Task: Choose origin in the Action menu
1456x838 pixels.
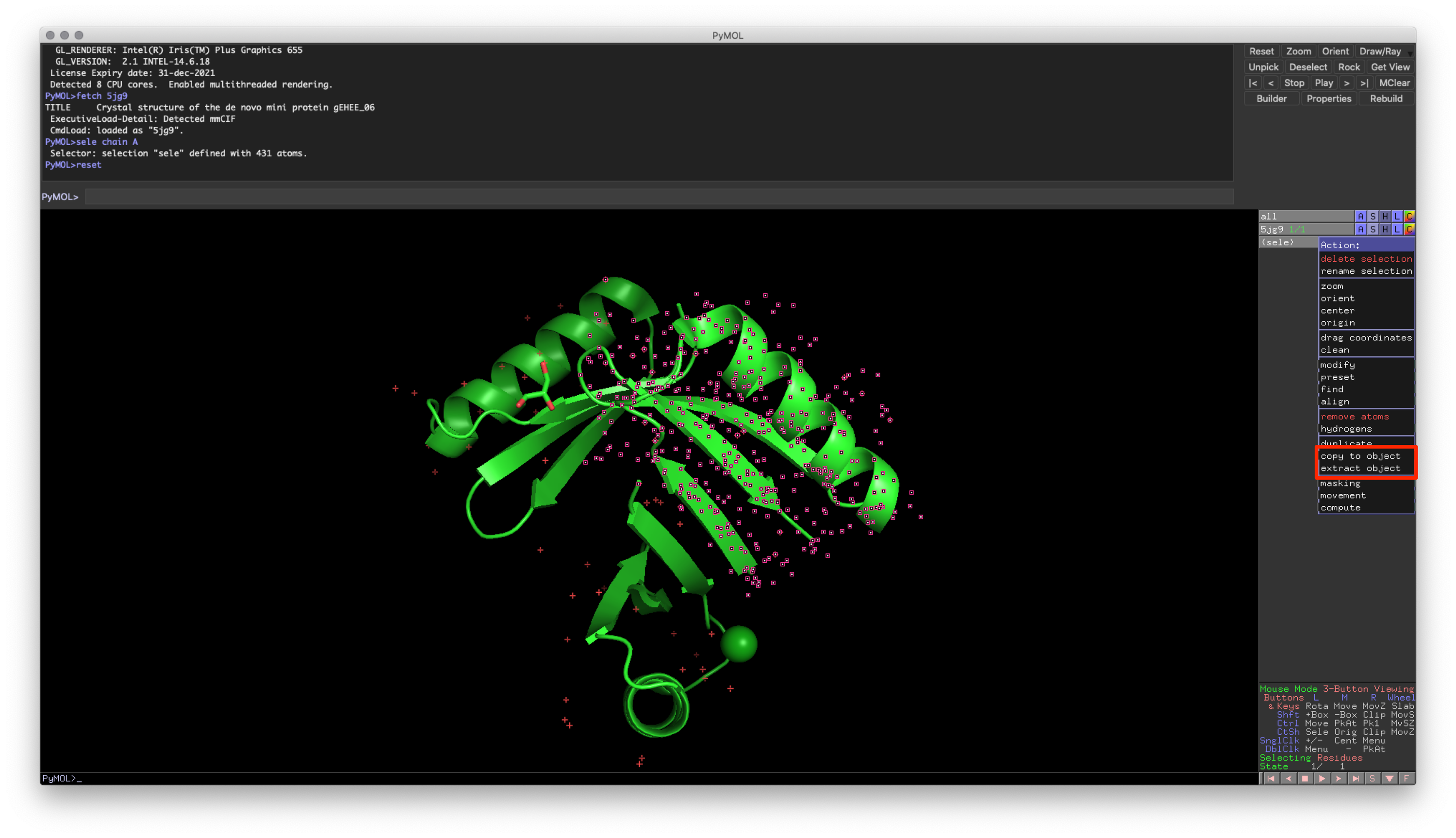Action: pos(1366,323)
